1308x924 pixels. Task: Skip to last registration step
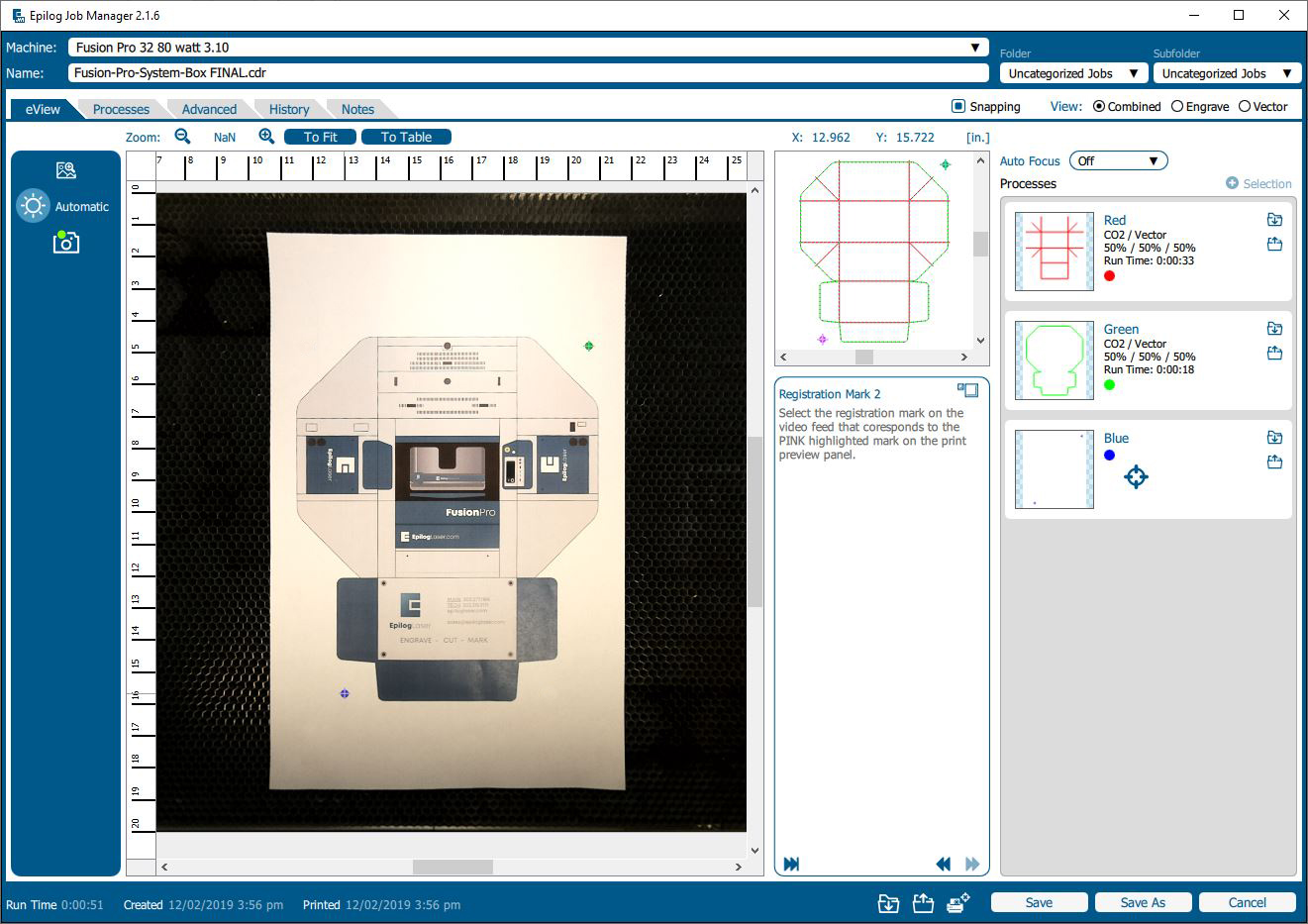click(x=791, y=865)
